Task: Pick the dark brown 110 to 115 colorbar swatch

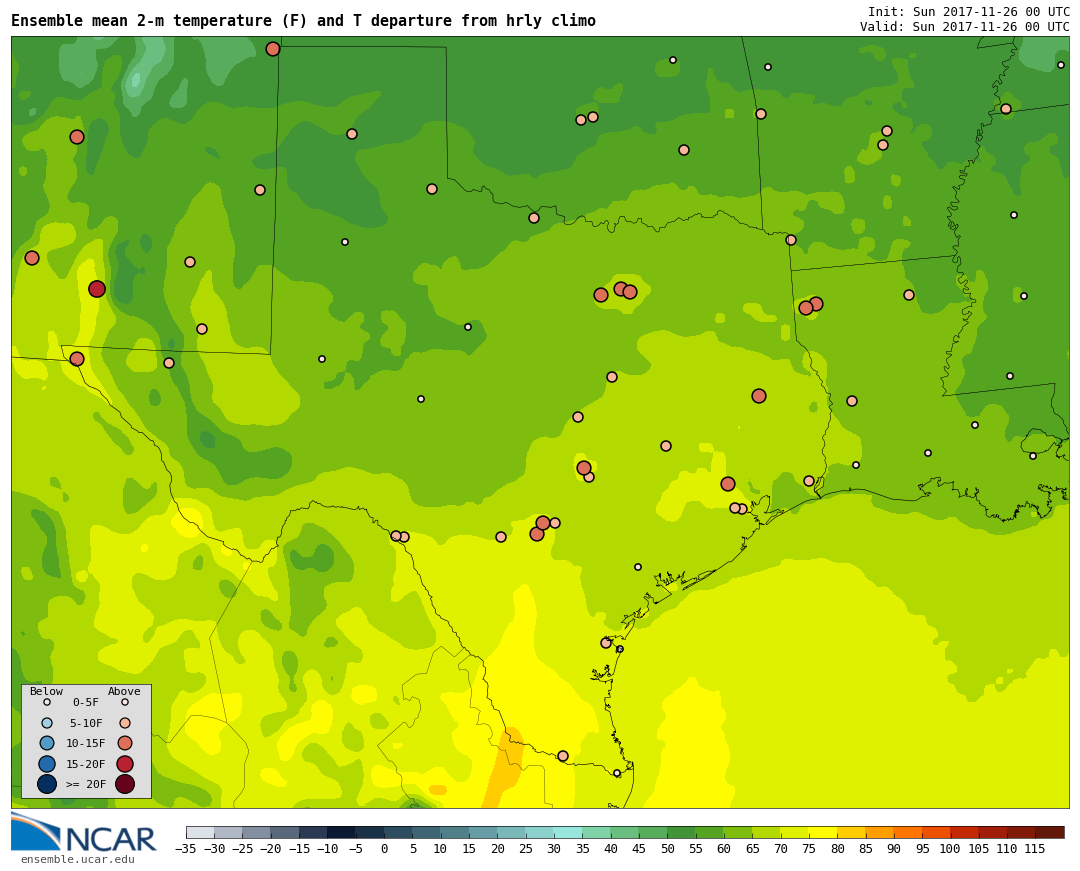Action: pos(1021,832)
